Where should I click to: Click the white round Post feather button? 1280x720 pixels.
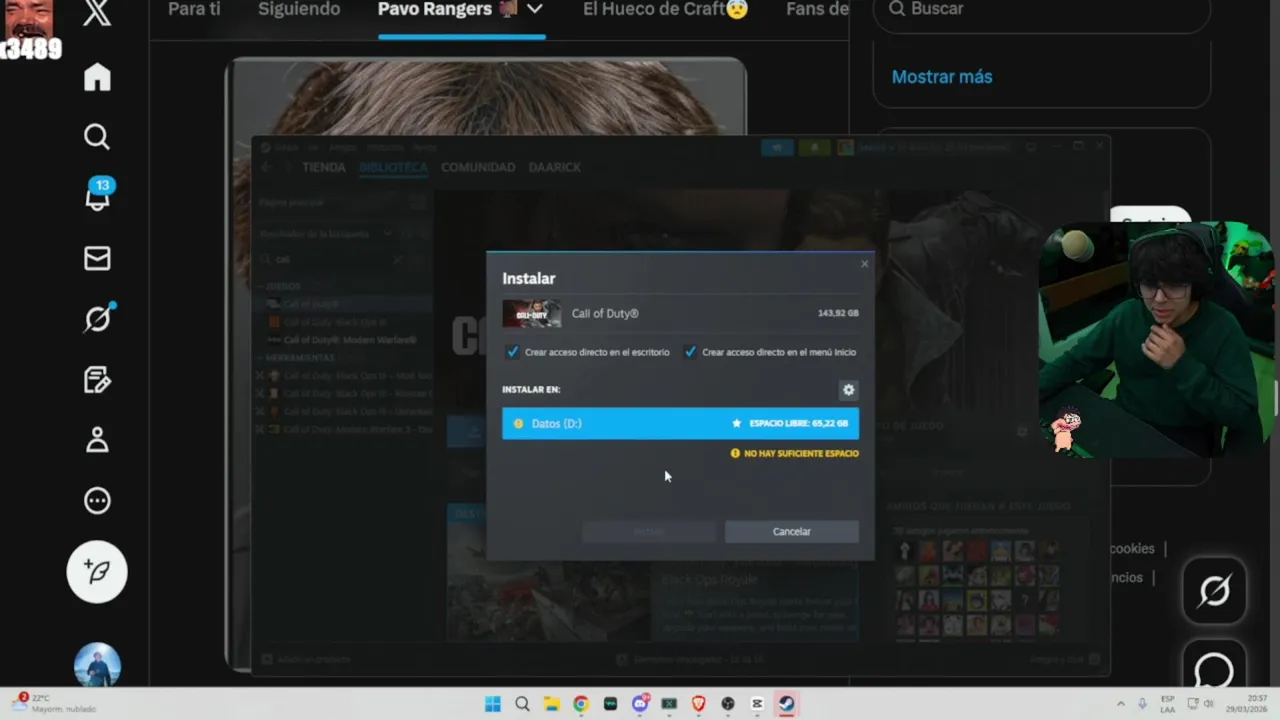[97, 572]
